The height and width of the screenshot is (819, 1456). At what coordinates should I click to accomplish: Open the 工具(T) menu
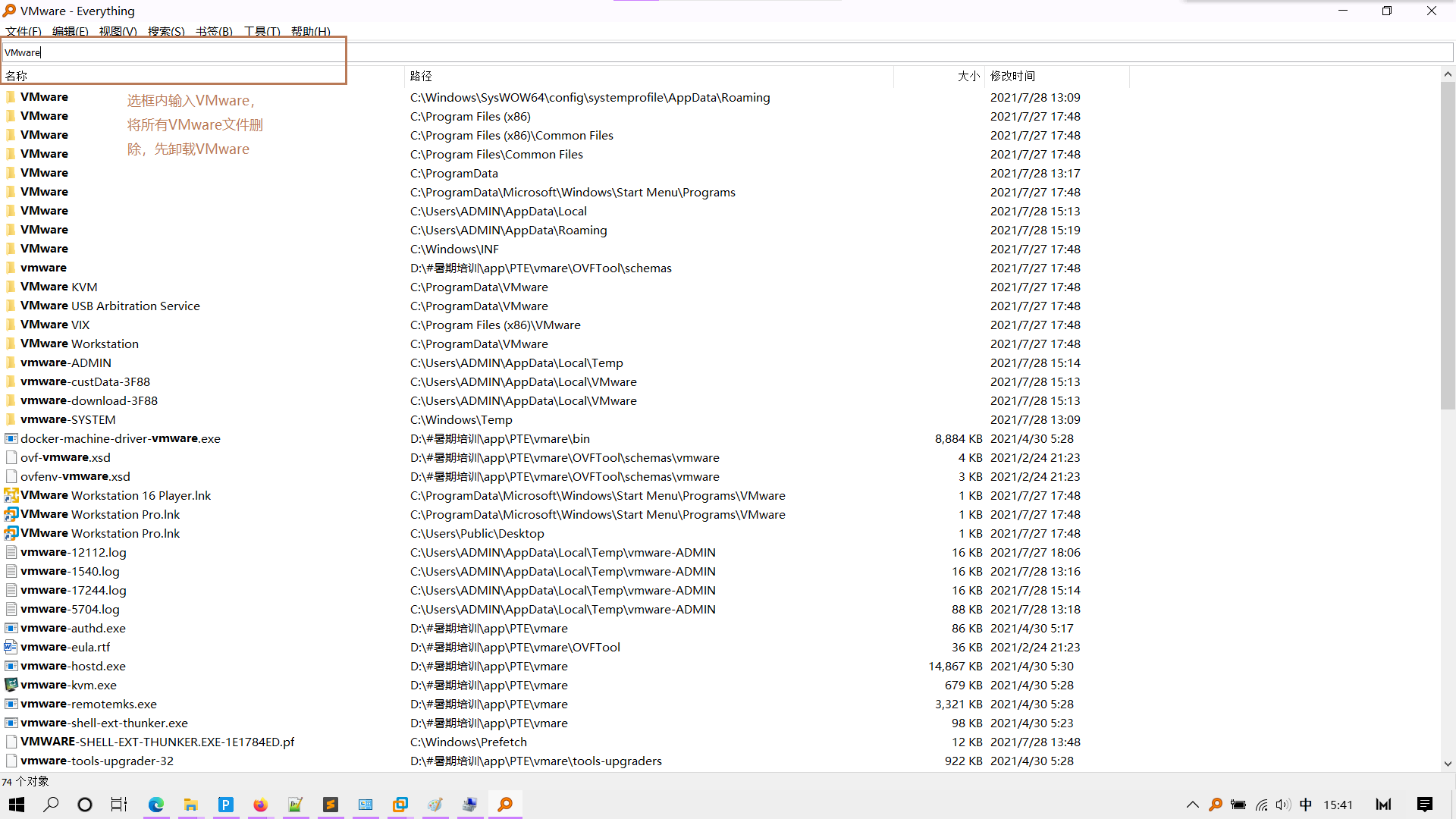coord(262,31)
